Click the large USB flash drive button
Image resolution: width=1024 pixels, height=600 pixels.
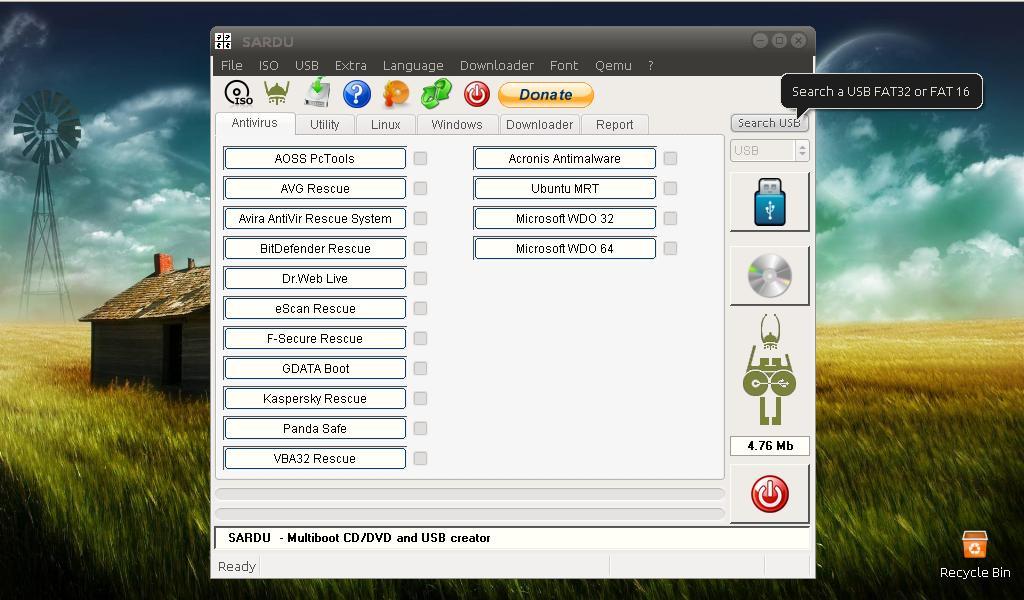pyautogui.click(x=769, y=202)
